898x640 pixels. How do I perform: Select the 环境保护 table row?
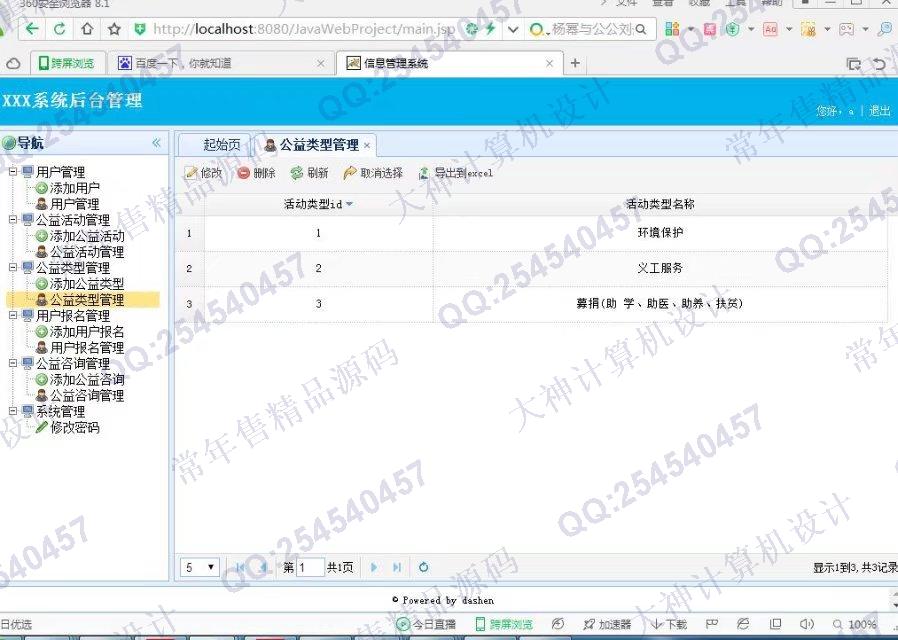click(531, 233)
